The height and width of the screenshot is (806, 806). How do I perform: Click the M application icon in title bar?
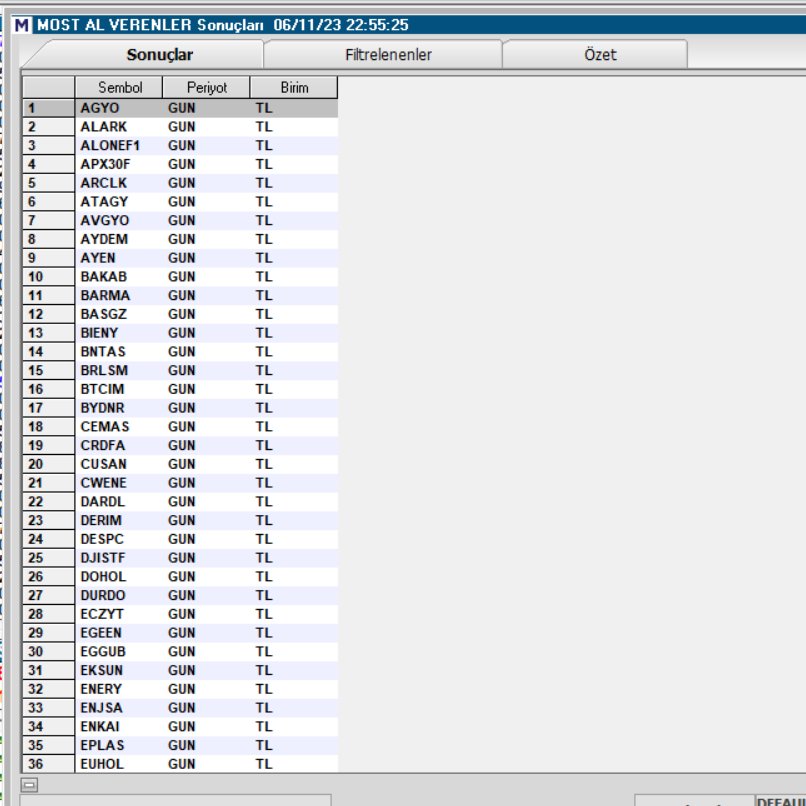(x=22, y=25)
